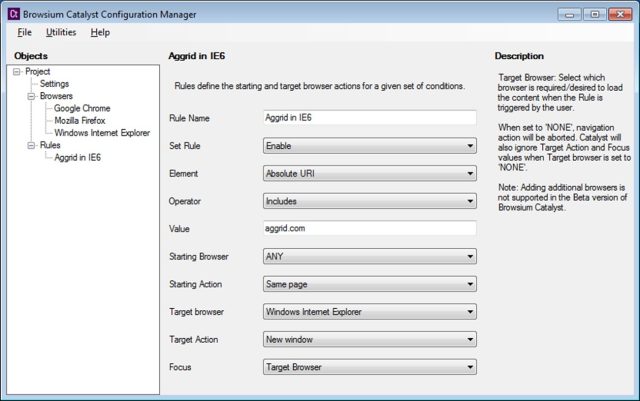
Task: Select the Rules tree node
Action: coord(50,145)
